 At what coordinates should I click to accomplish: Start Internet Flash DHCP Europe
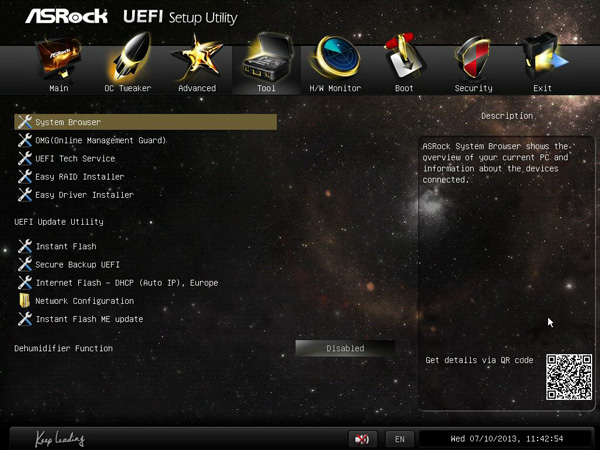(x=127, y=283)
